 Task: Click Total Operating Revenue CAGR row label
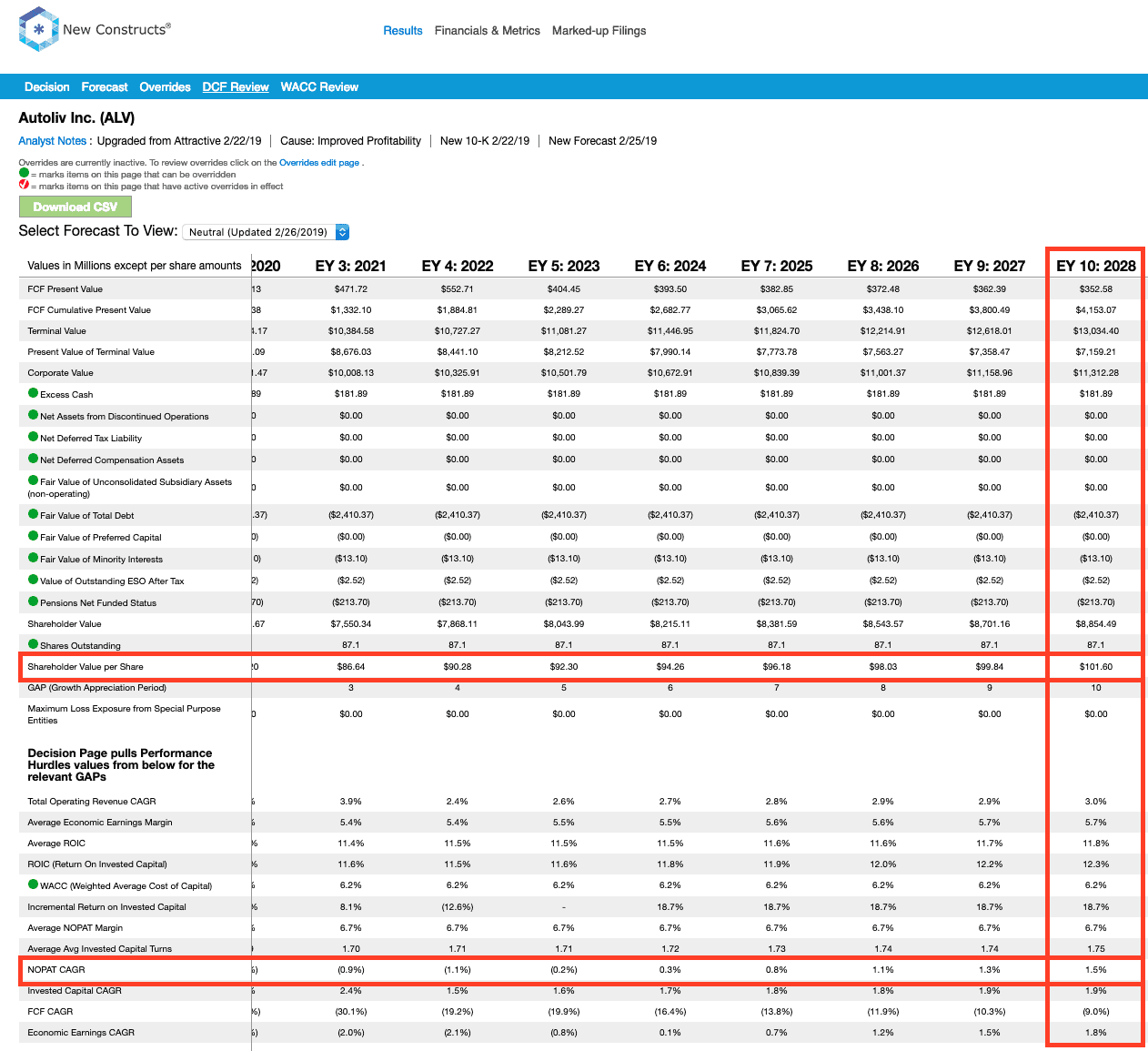click(x=92, y=802)
